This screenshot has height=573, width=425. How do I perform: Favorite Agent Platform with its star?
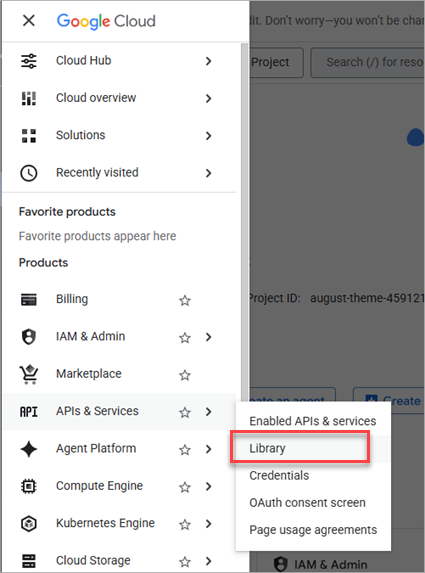tap(185, 449)
